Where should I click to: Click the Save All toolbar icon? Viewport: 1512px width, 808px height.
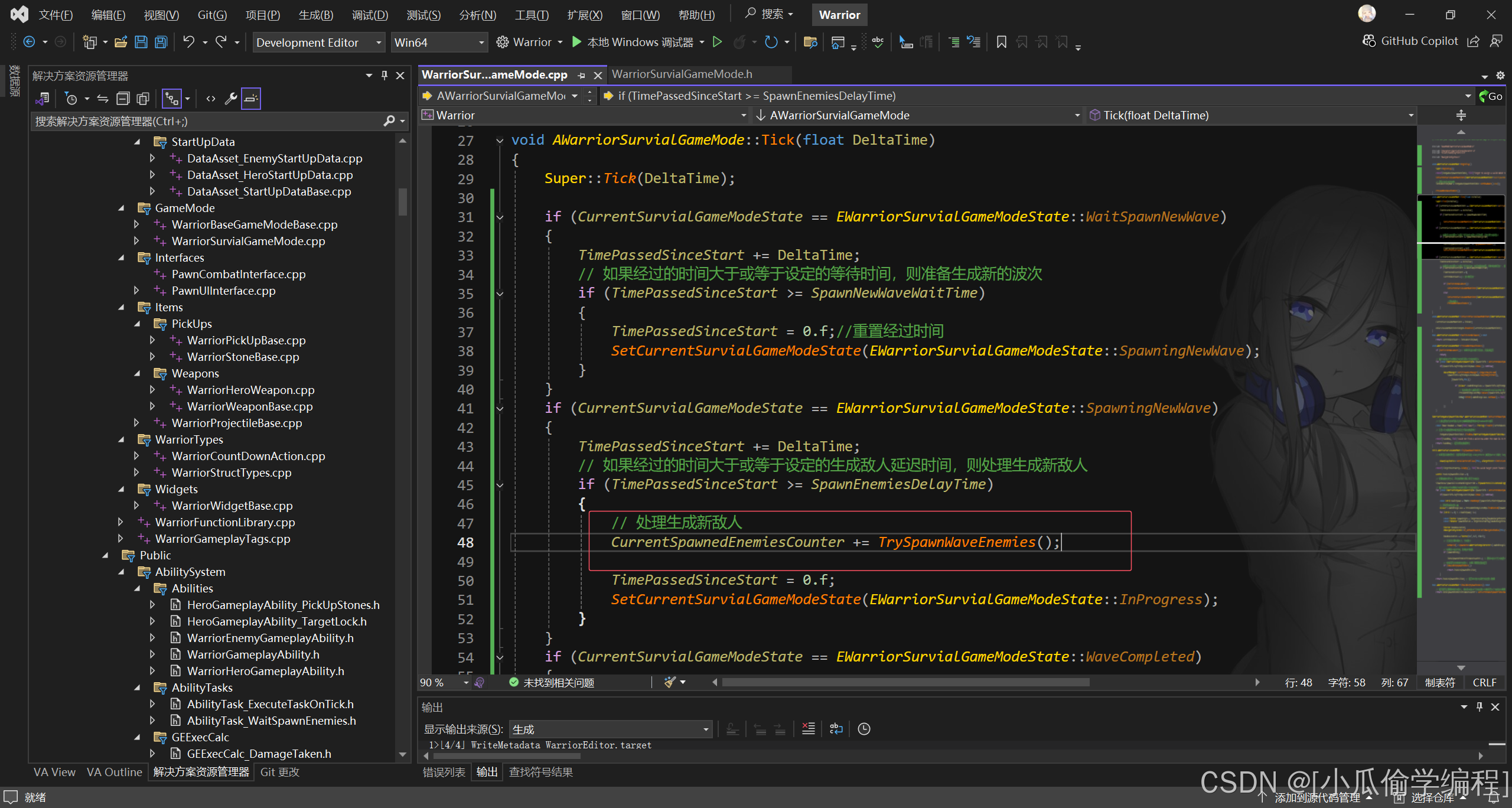(x=161, y=42)
